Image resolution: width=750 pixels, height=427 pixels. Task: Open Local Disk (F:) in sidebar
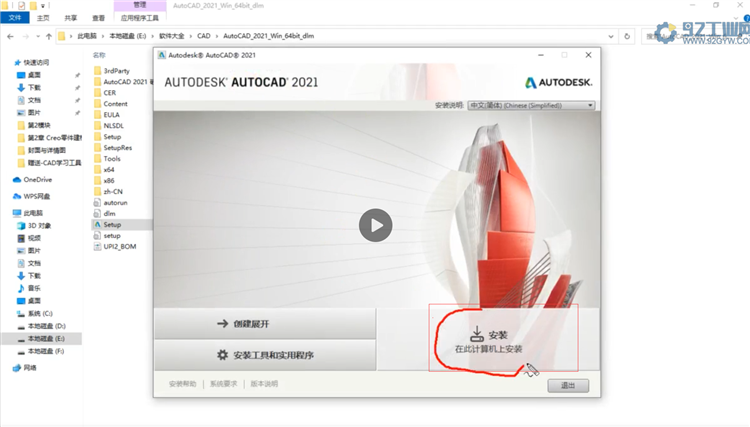point(46,351)
